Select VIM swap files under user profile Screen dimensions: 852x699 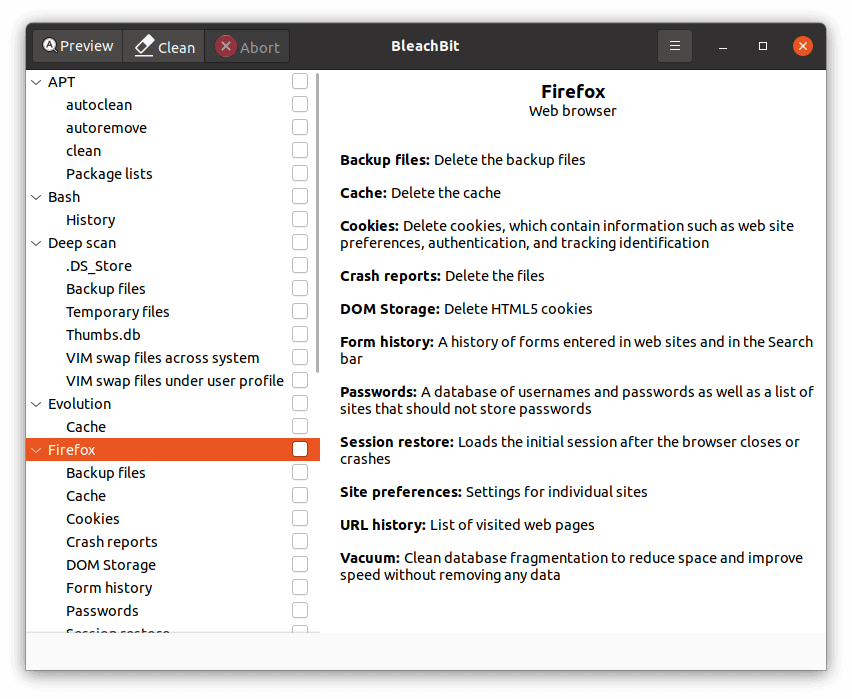click(173, 381)
